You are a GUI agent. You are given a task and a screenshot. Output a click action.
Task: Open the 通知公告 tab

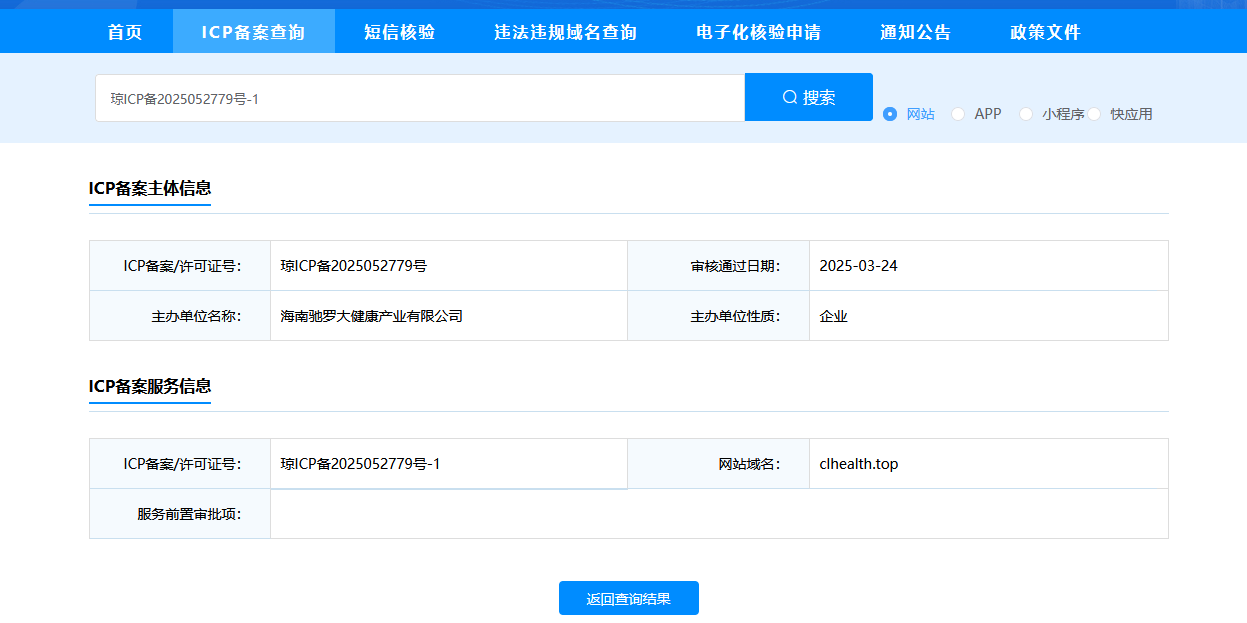pyautogui.click(x=915, y=32)
